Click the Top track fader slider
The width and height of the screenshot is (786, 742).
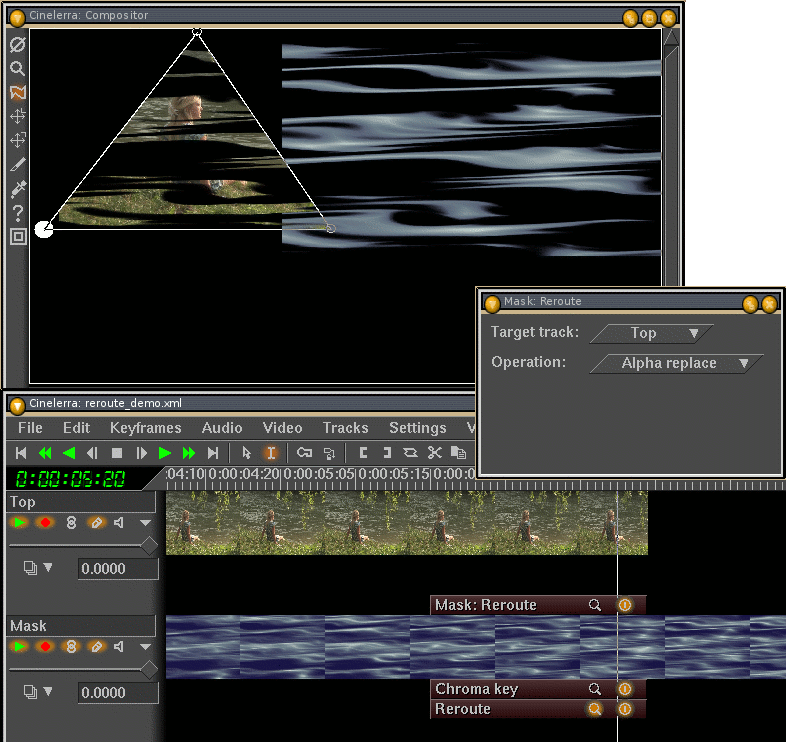148,545
